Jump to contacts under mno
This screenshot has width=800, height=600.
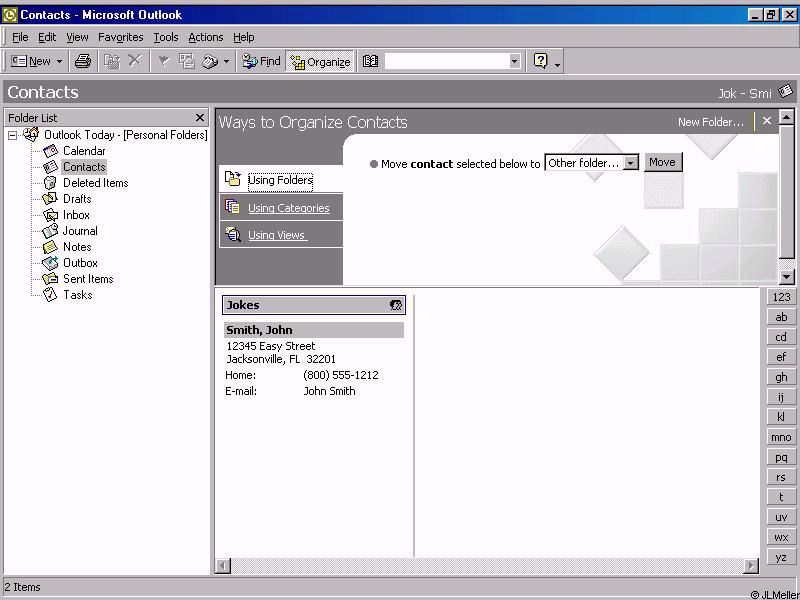[781, 437]
